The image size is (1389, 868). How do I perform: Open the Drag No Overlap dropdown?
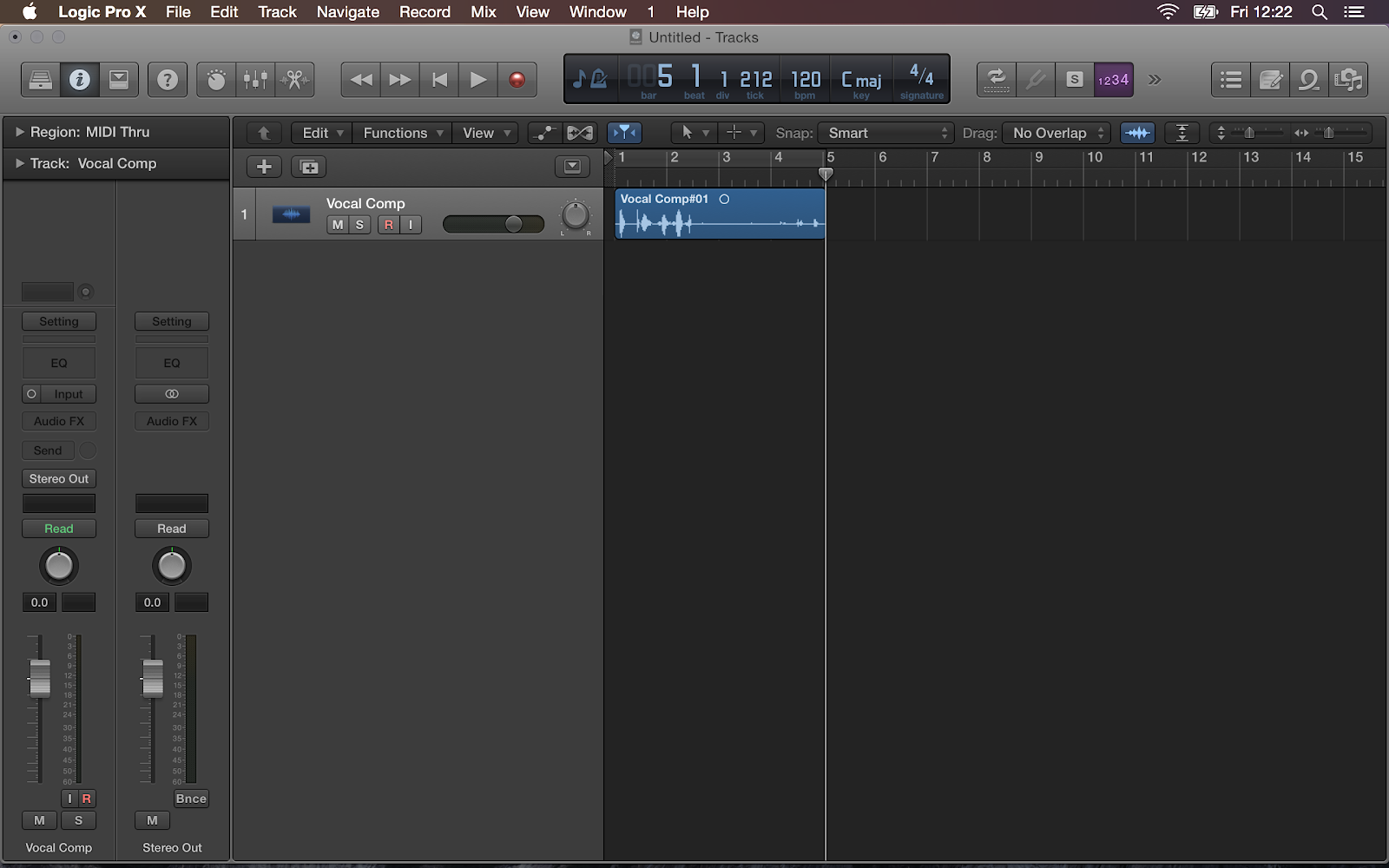coord(1057,133)
